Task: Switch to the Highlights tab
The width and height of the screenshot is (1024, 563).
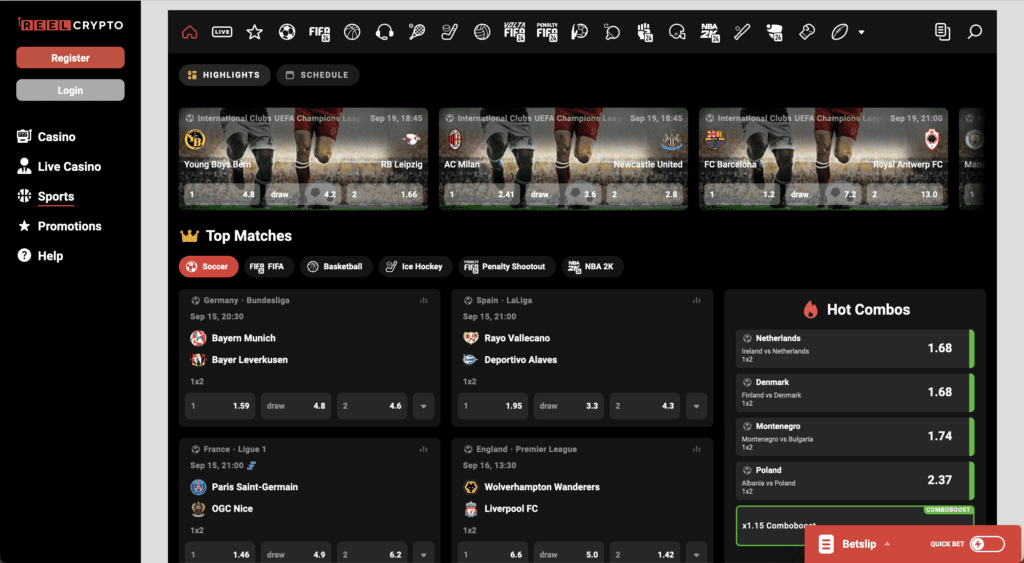Action: [223, 75]
